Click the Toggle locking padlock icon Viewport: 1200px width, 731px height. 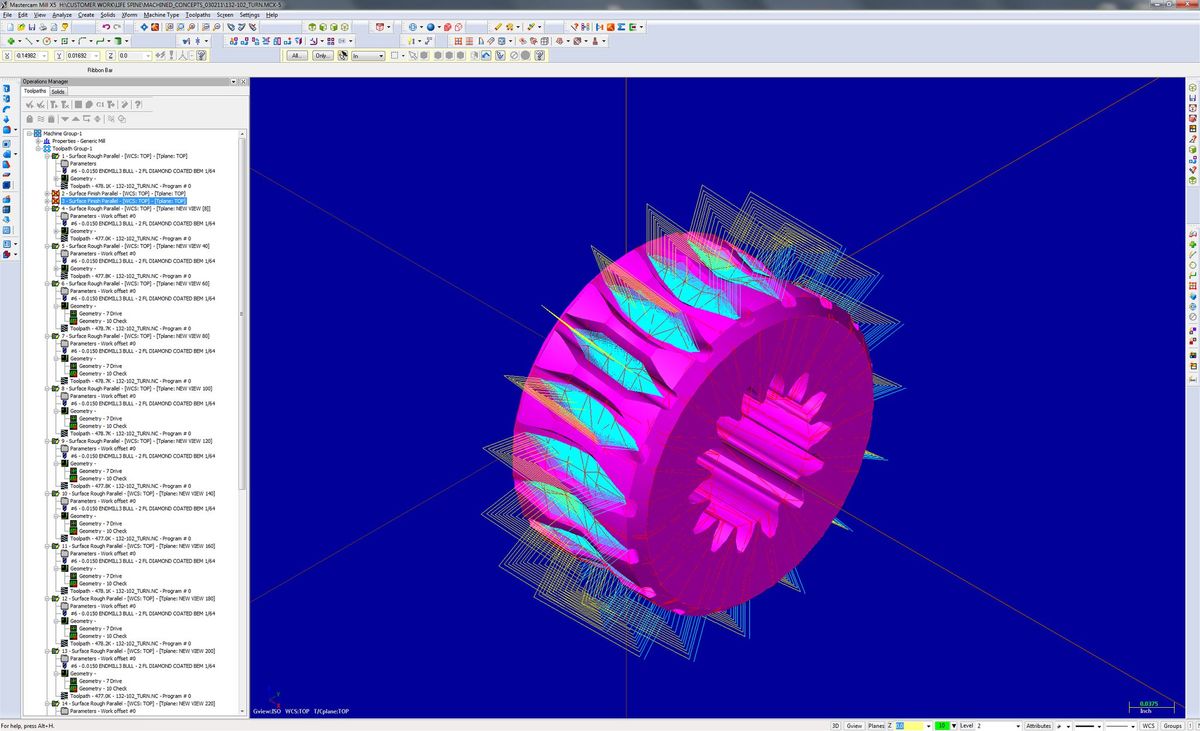(30, 119)
